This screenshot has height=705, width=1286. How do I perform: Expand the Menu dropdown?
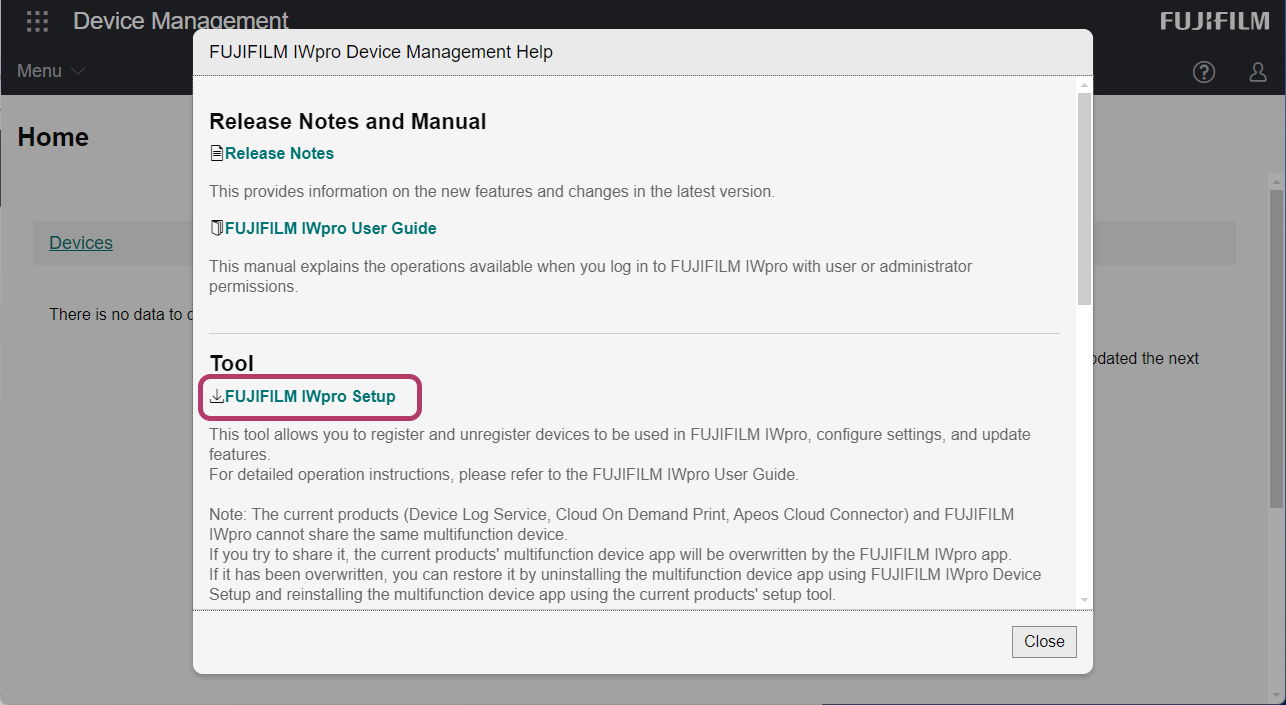click(51, 71)
